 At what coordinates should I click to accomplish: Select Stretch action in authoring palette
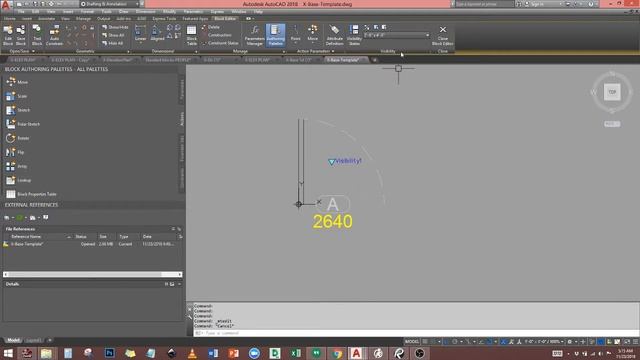tap(18, 110)
